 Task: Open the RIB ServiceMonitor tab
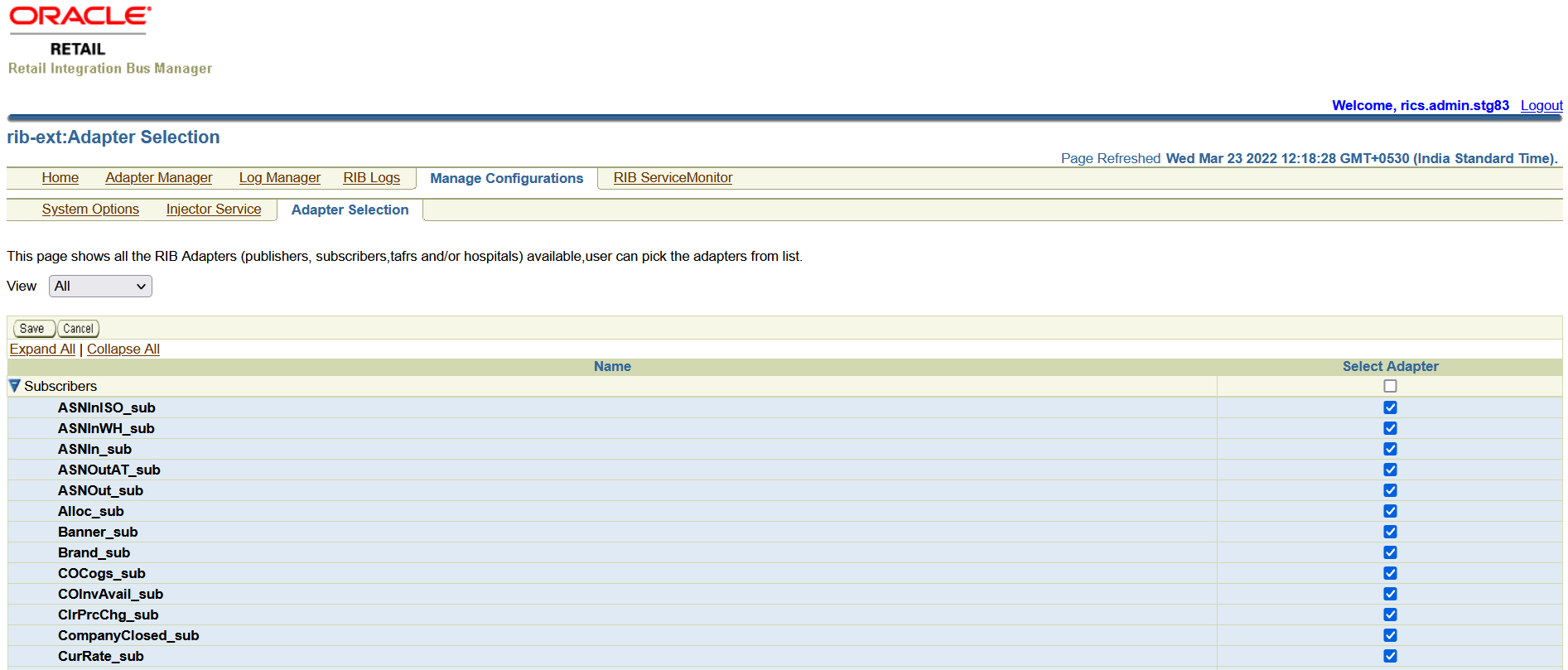[x=673, y=178]
